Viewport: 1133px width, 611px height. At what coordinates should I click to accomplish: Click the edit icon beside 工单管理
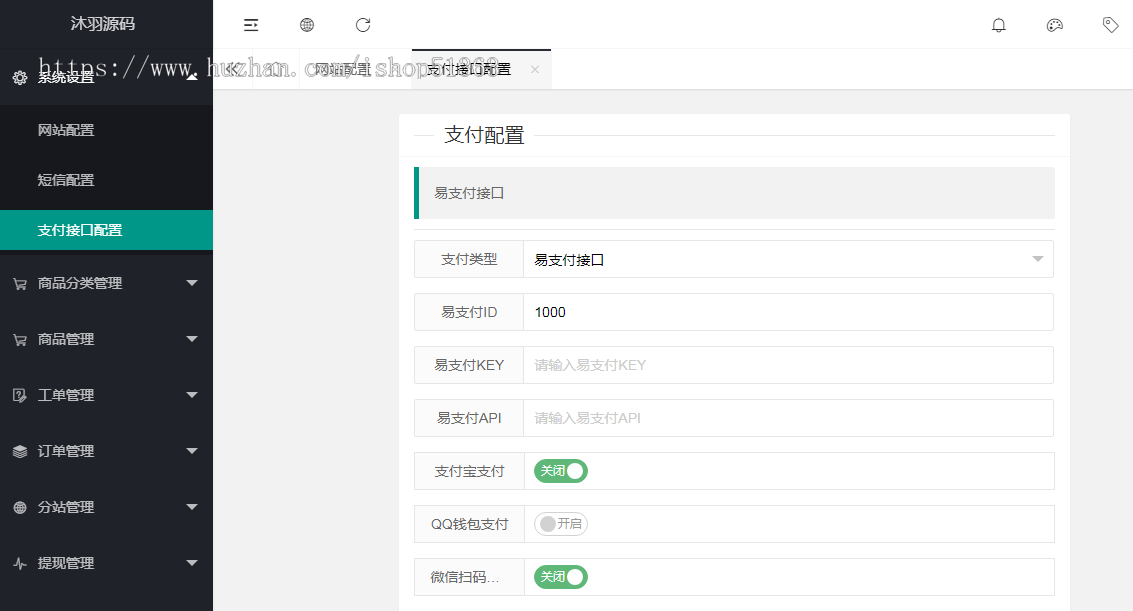20,395
